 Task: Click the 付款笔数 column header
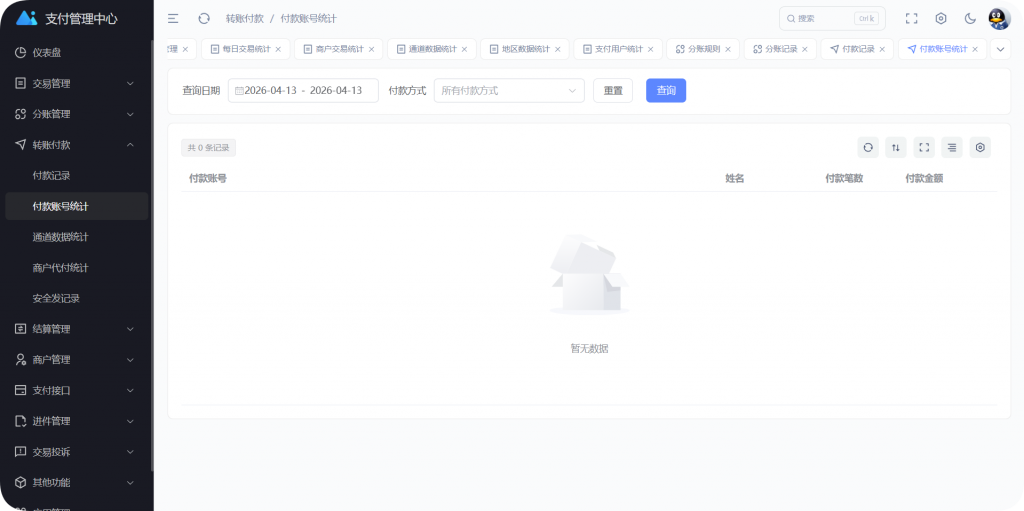pos(844,178)
